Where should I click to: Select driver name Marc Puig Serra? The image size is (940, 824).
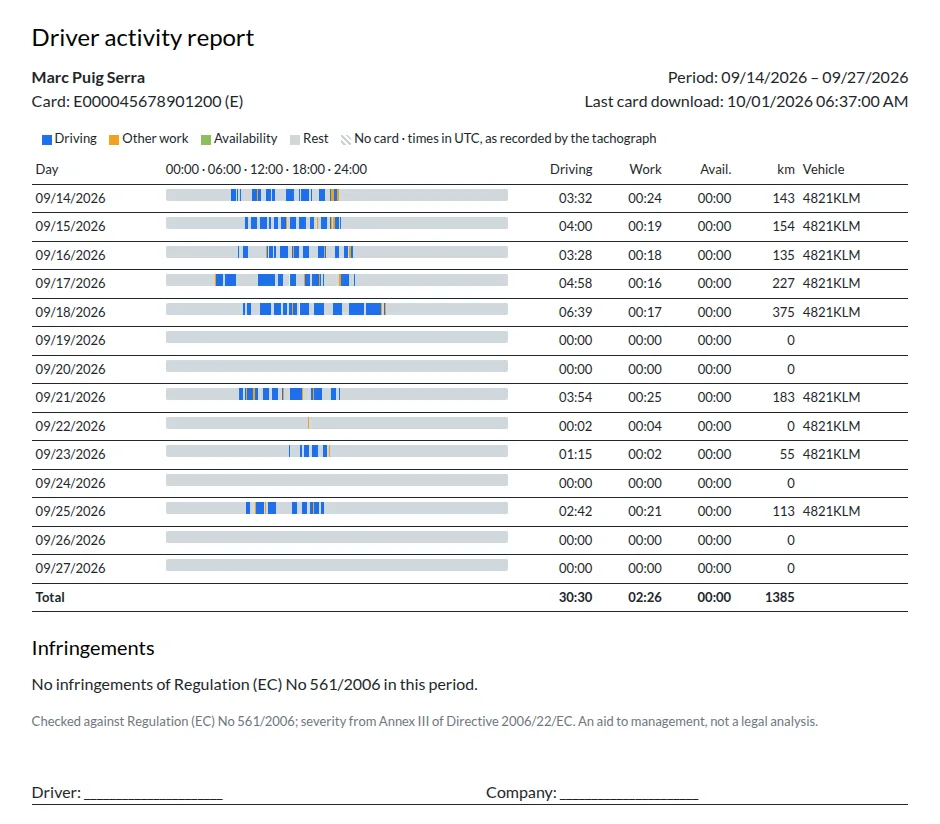pos(88,78)
